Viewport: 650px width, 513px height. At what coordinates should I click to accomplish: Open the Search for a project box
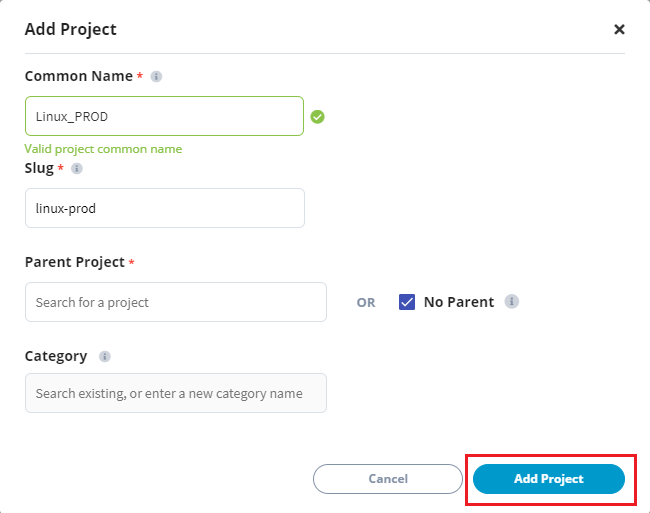175,302
